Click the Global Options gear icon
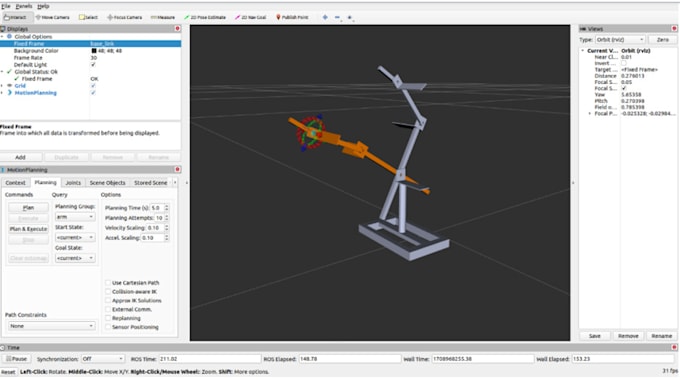680x380 pixels. click(10, 36)
